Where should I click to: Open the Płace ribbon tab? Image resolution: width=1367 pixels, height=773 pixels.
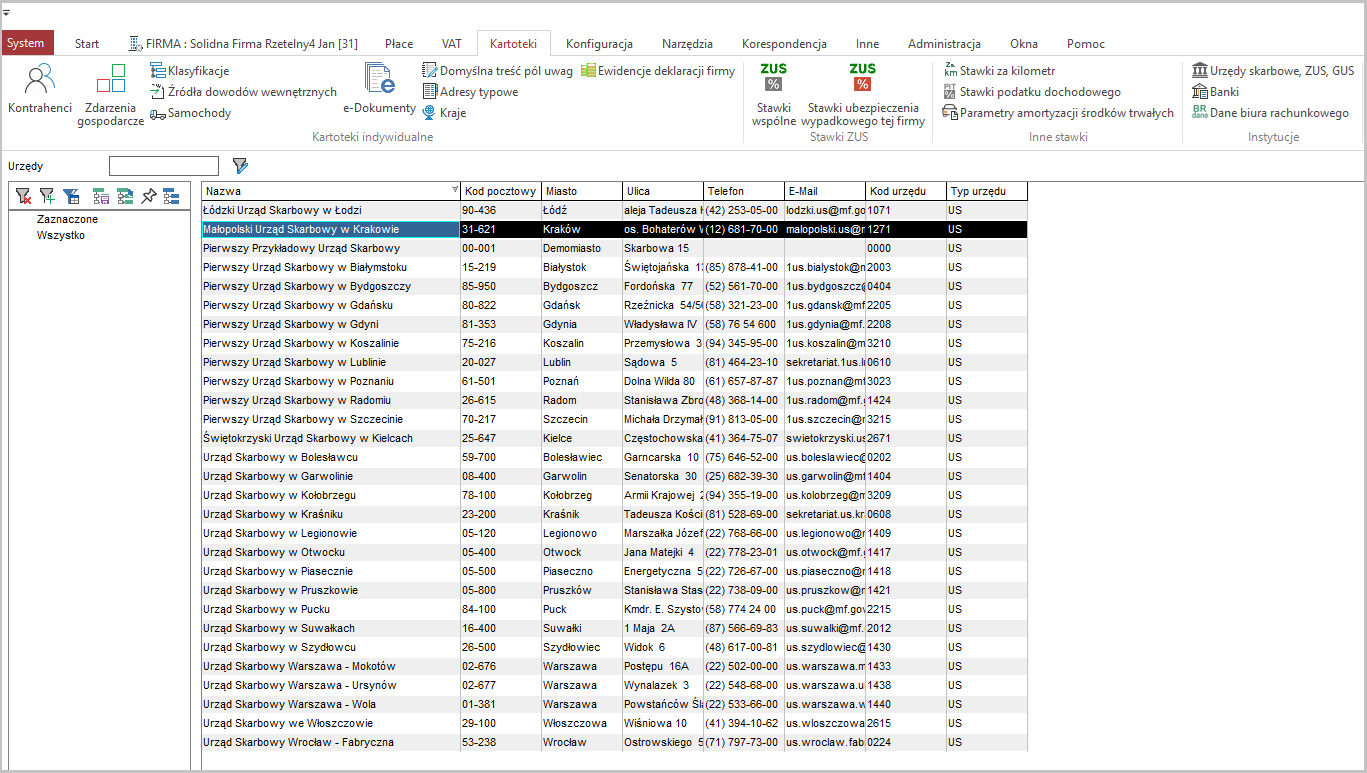click(399, 44)
